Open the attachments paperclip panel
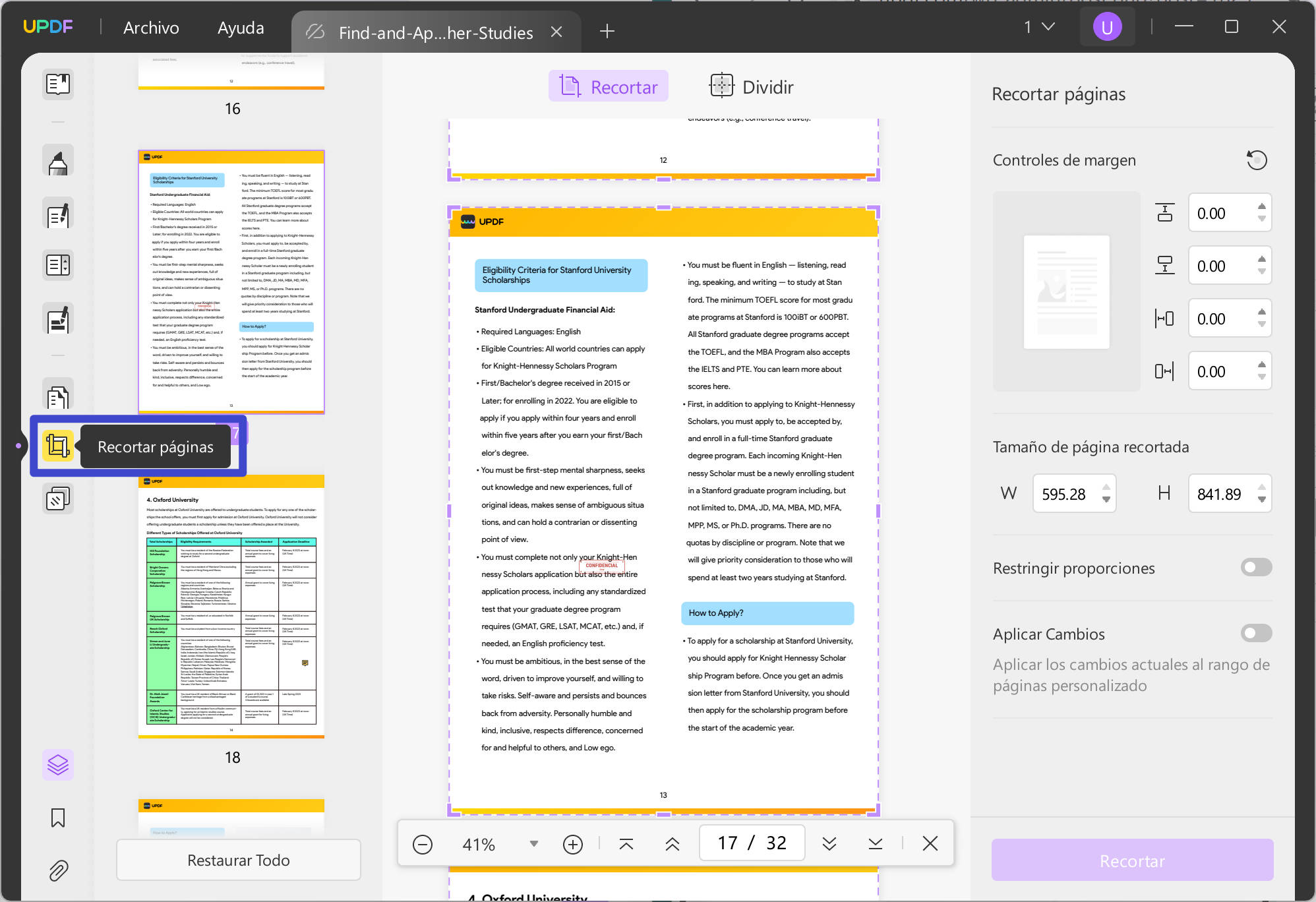This screenshot has height=902, width=1316. [x=58, y=870]
